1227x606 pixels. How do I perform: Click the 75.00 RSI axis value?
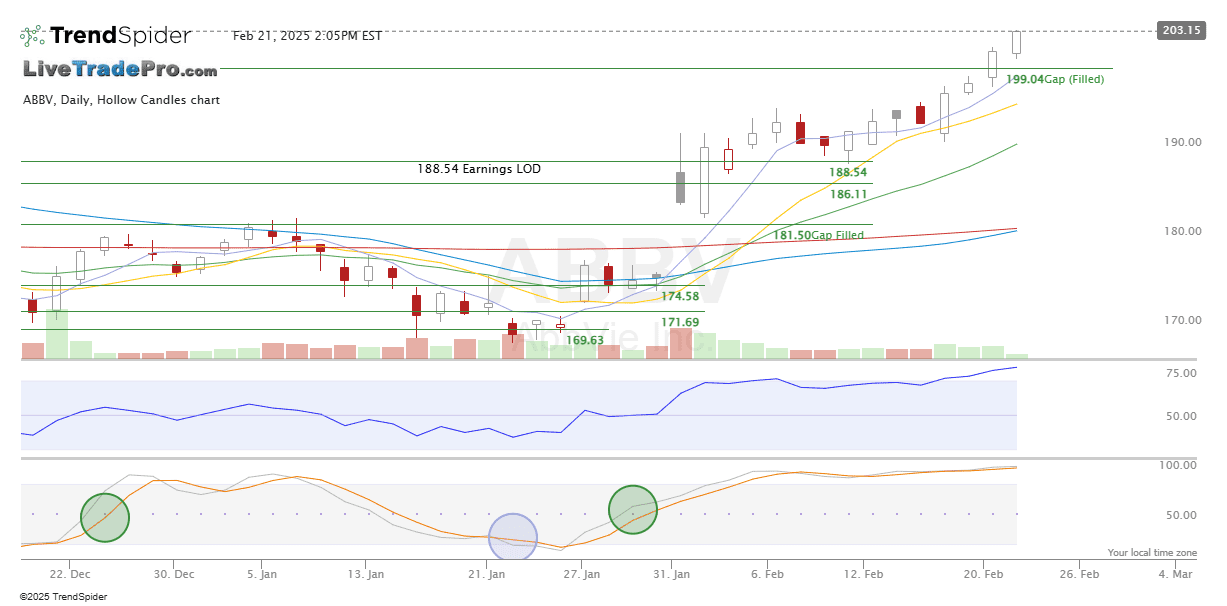click(1181, 373)
